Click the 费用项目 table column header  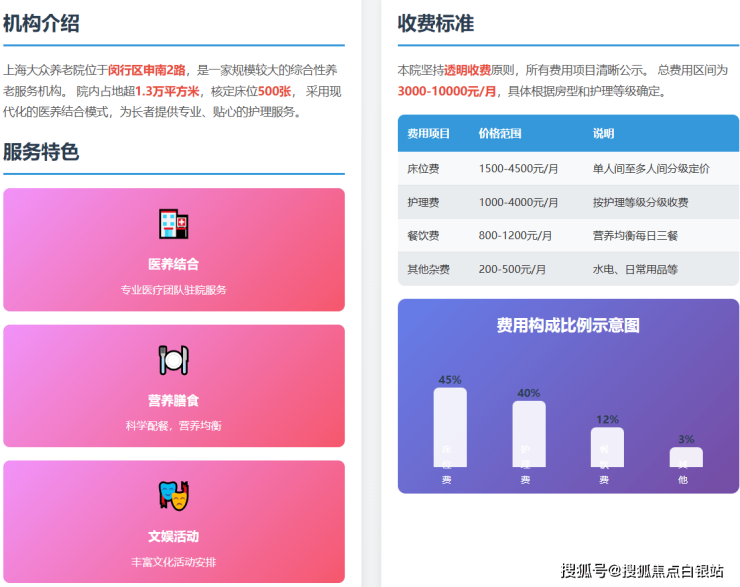coord(428,134)
